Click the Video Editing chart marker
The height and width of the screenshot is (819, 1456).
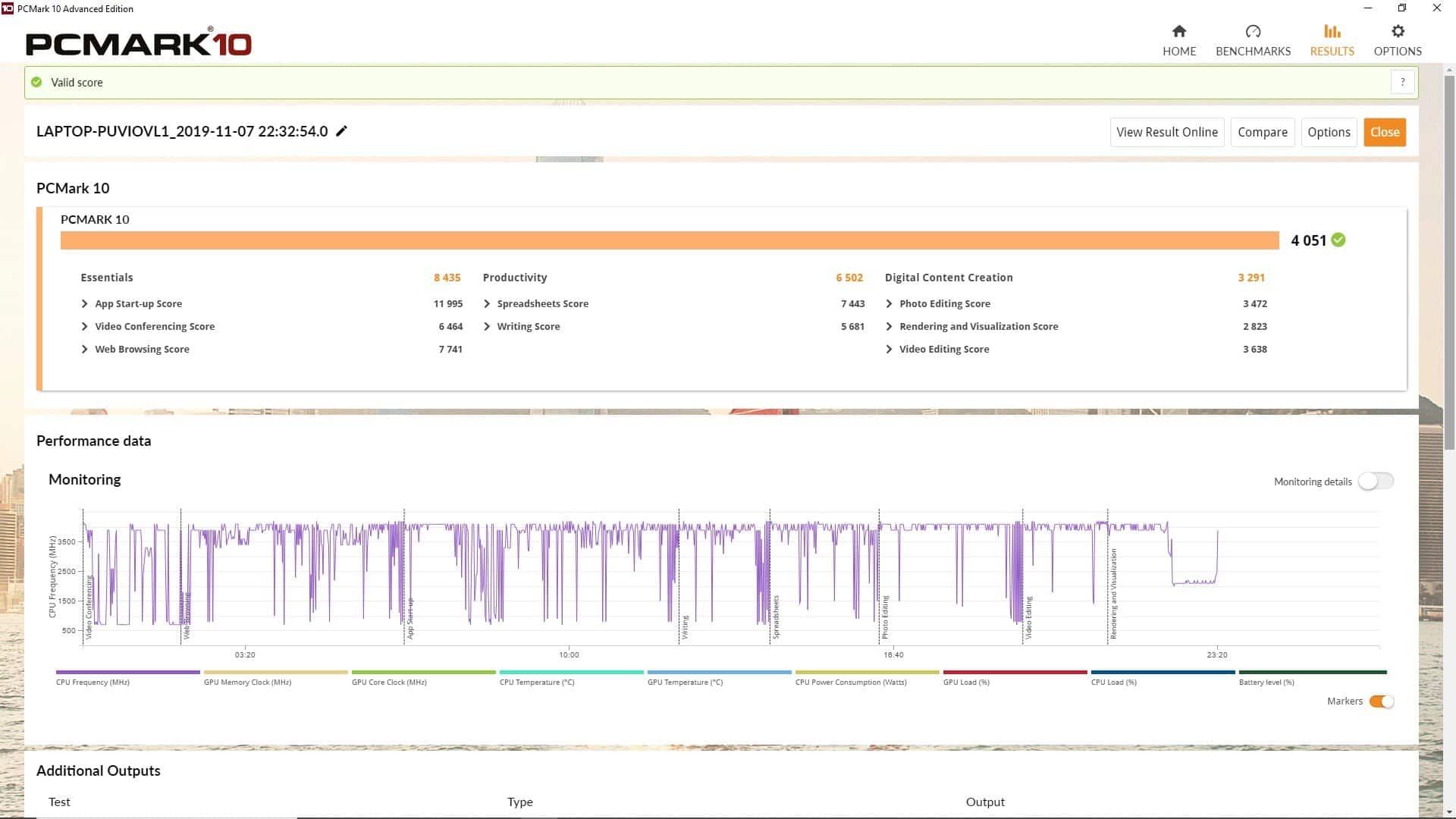[x=1028, y=618]
